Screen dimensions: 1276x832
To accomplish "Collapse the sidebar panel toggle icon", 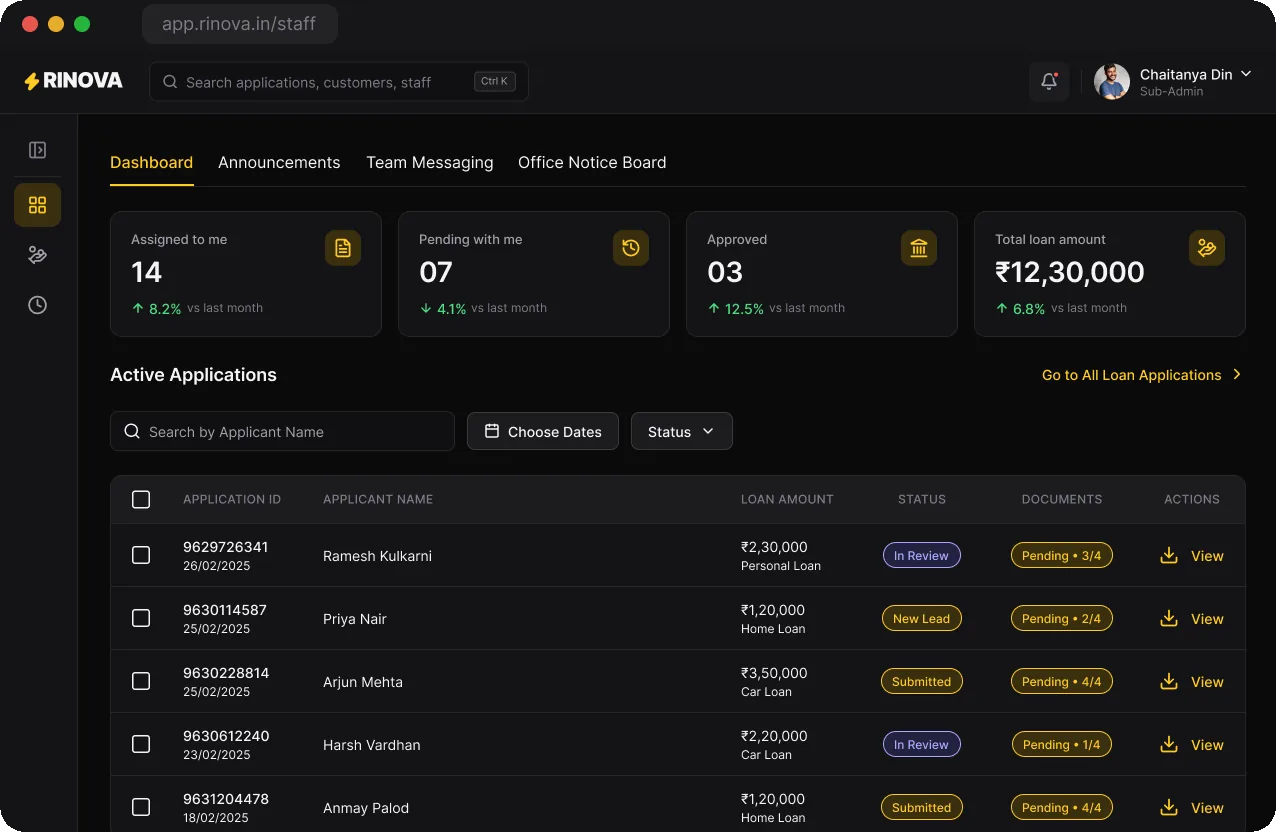I will [x=37, y=150].
